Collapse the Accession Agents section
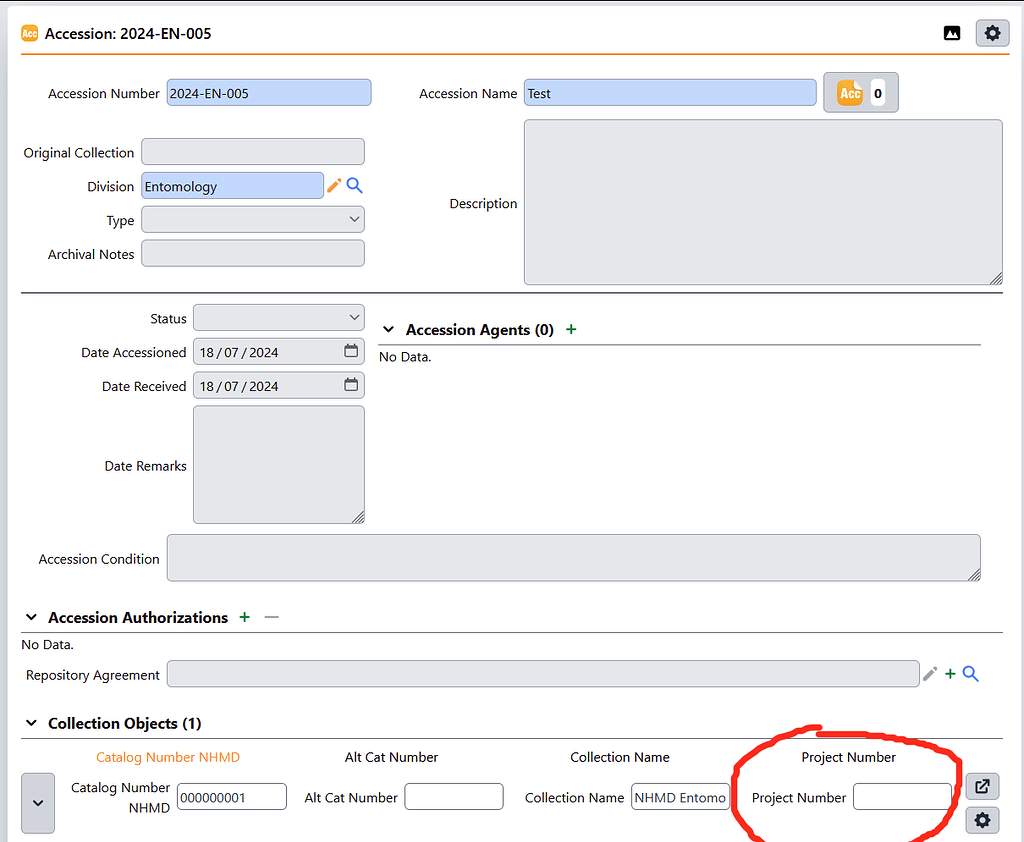The width and height of the screenshot is (1024, 842). pos(388,327)
